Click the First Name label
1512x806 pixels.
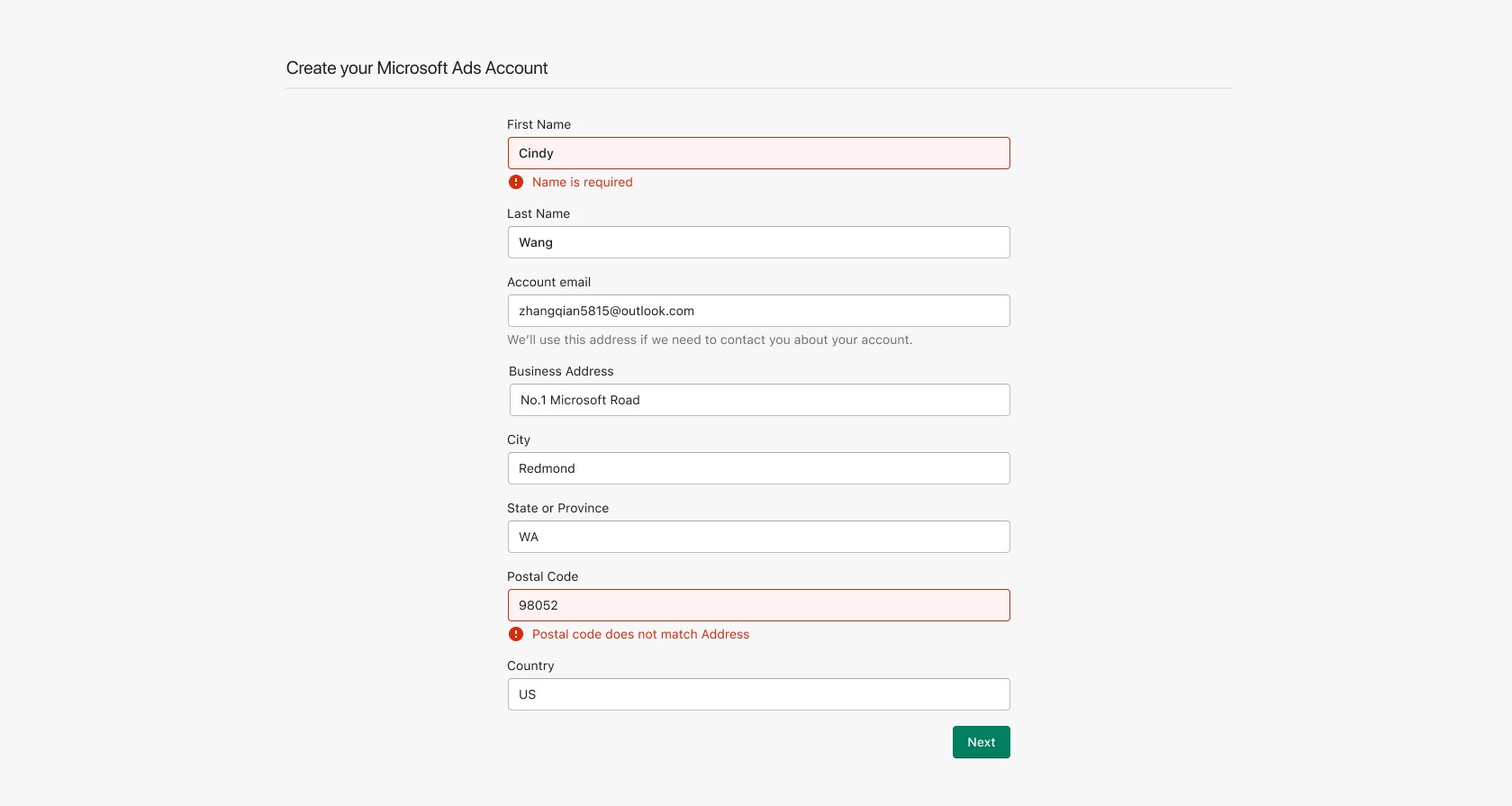[x=539, y=124]
